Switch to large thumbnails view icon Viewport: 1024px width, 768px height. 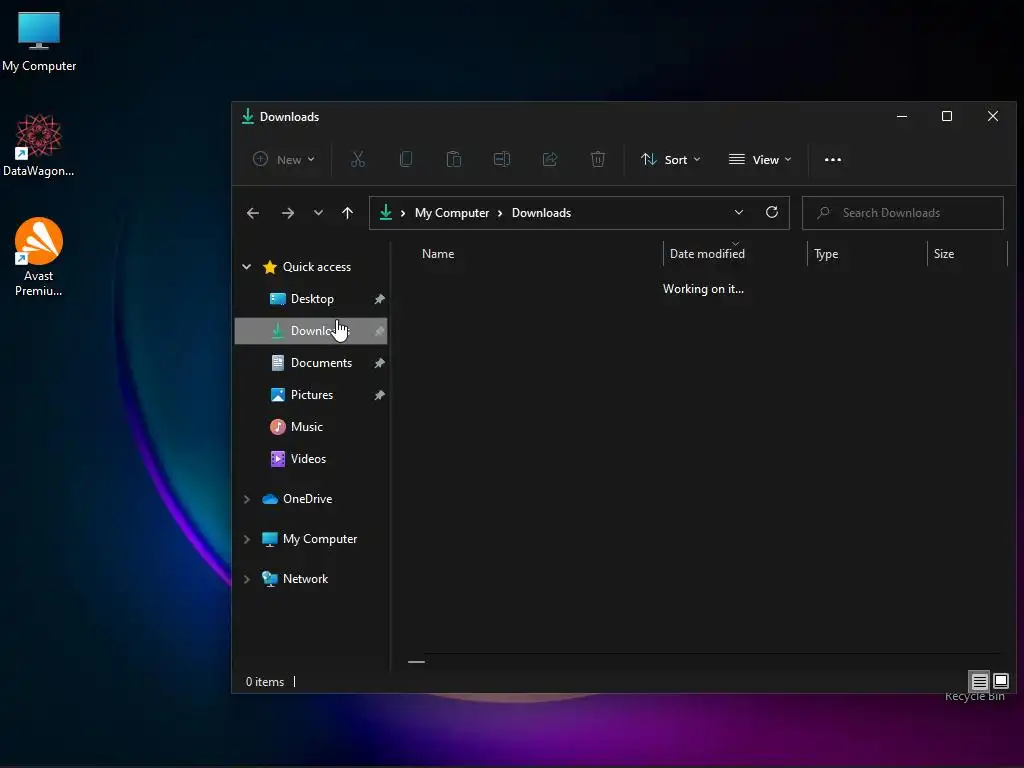(x=1000, y=681)
